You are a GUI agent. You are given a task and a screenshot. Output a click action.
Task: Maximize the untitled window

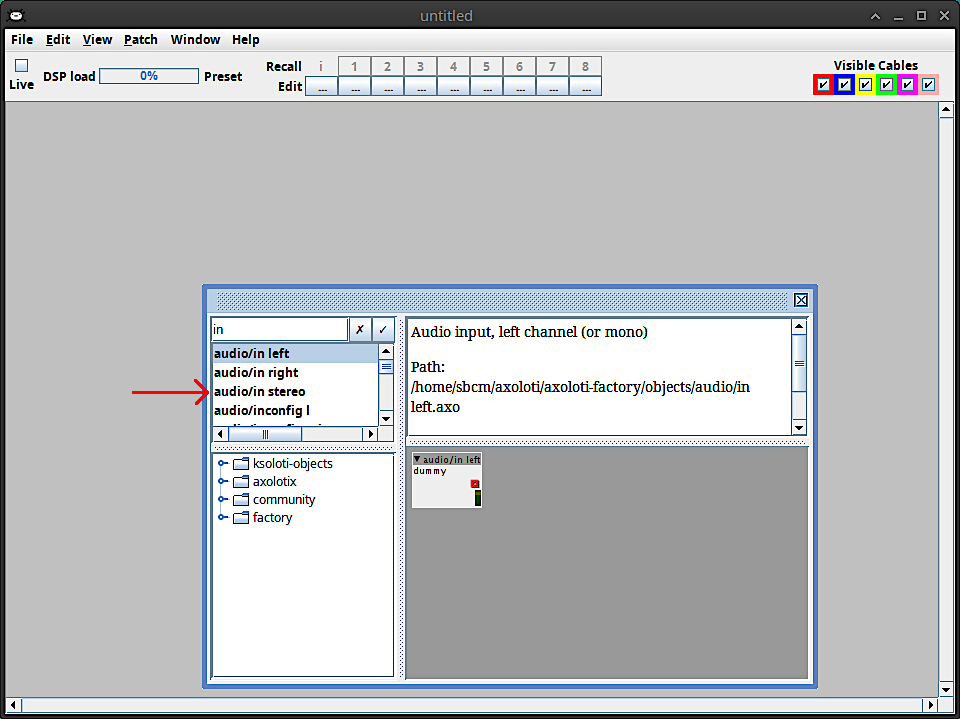coord(921,16)
